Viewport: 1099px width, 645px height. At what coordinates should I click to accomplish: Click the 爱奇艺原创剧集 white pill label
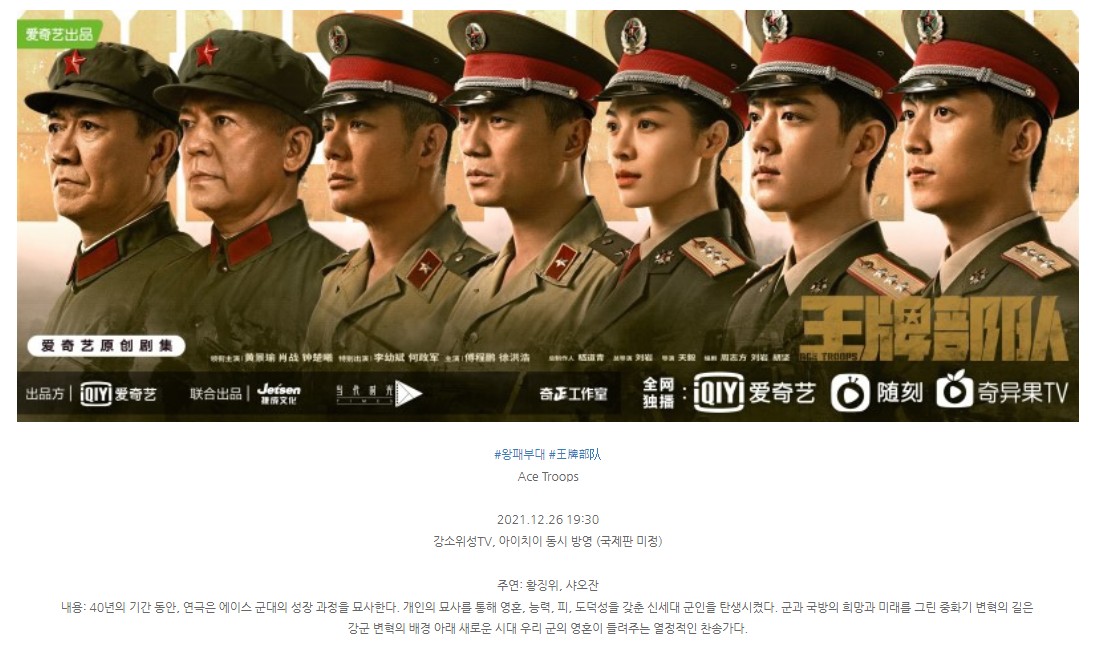click(x=107, y=346)
